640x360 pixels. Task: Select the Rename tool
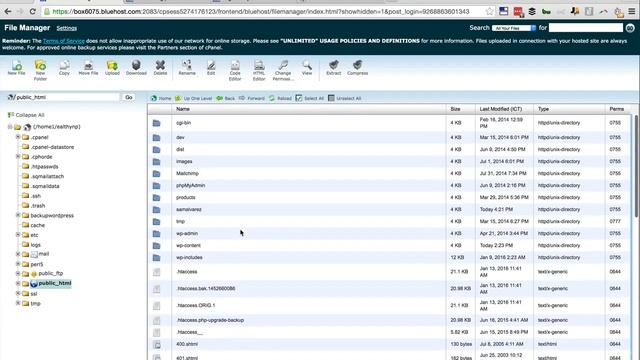(187, 68)
